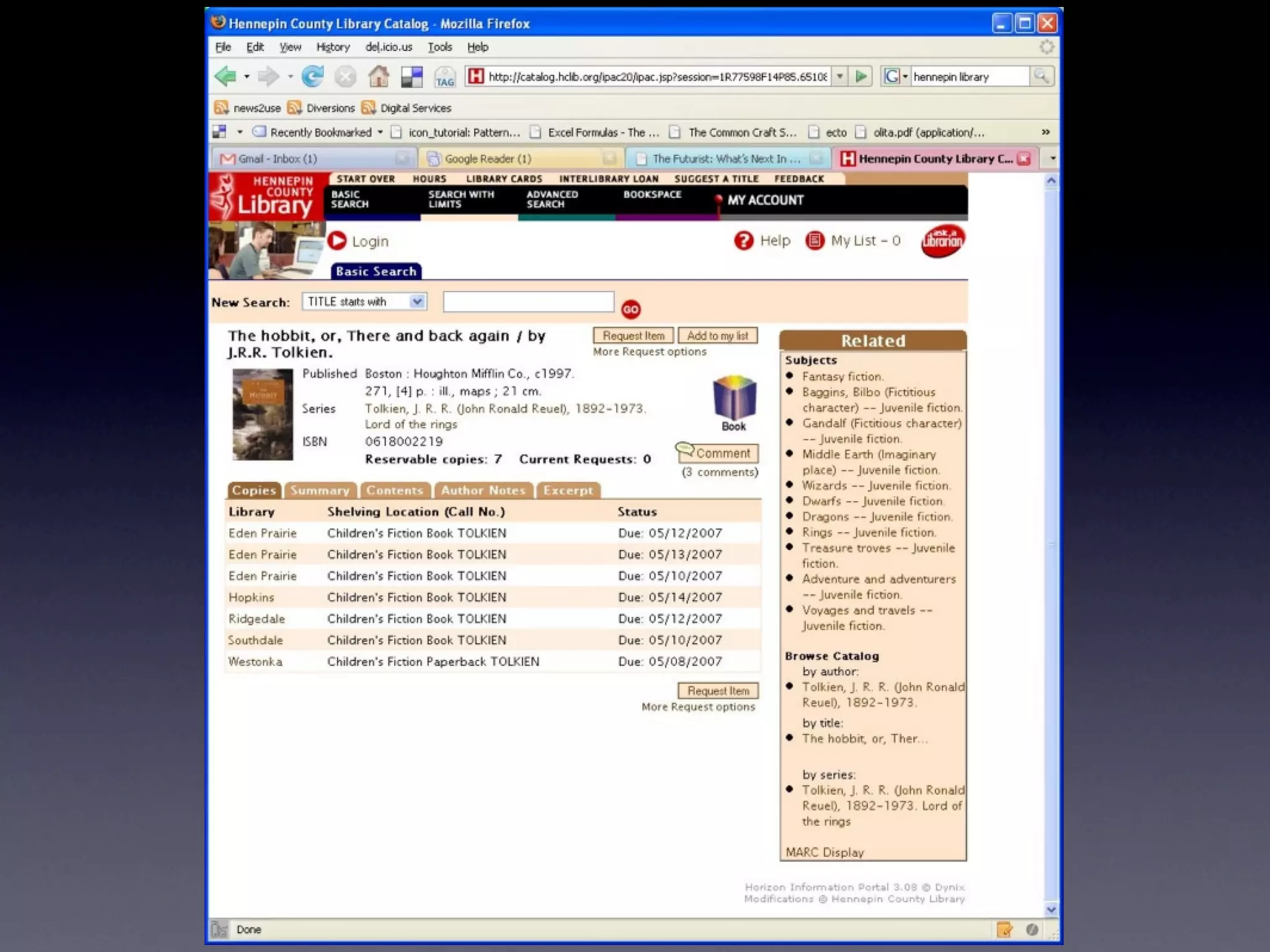Screen dimensions: 1270x952
Task: Open the History menu
Action: pyautogui.click(x=333, y=47)
